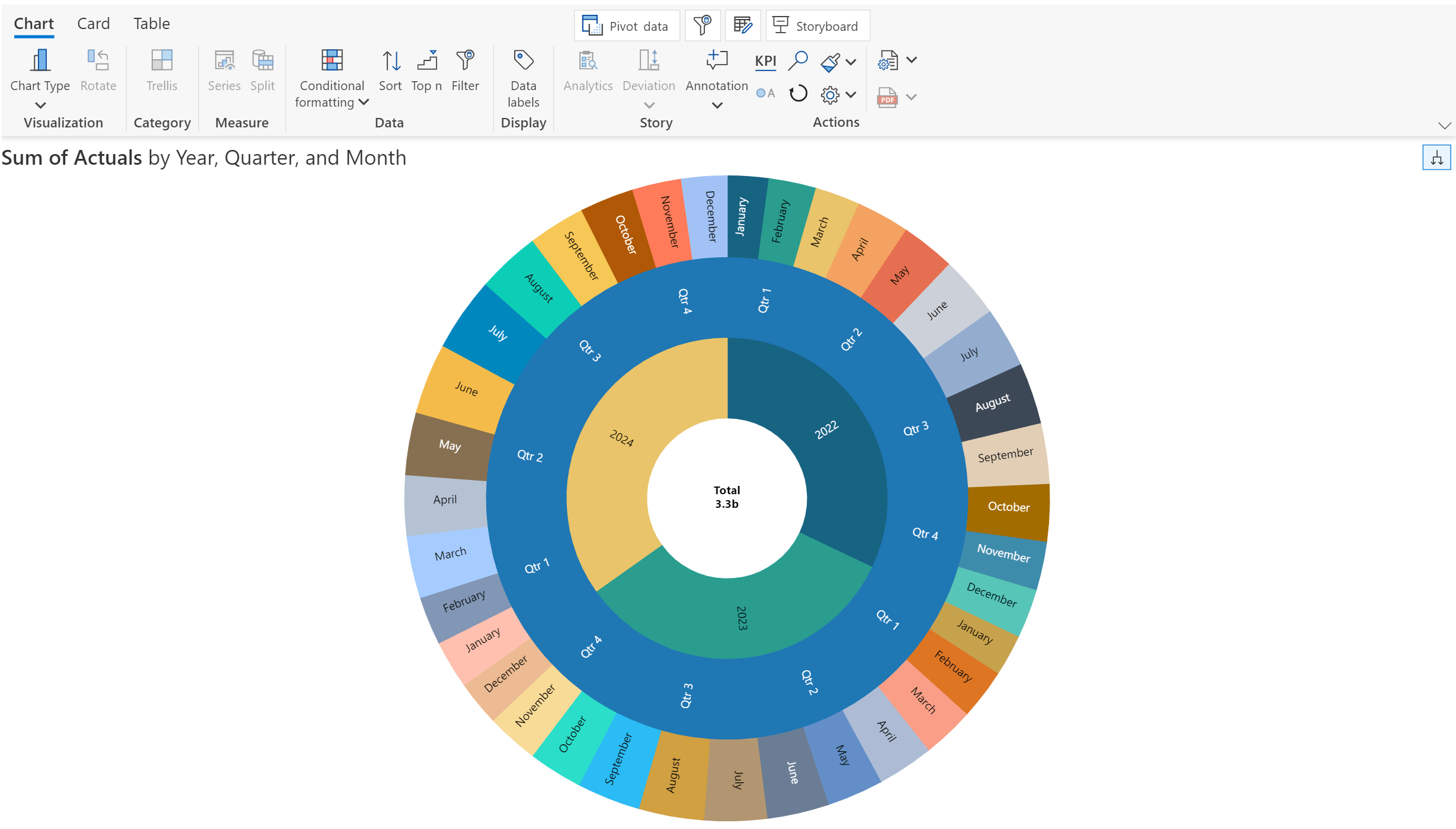1456x829 pixels.
Task: Select the 2023 year segment
Action: pyautogui.click(x=741, y=618)
